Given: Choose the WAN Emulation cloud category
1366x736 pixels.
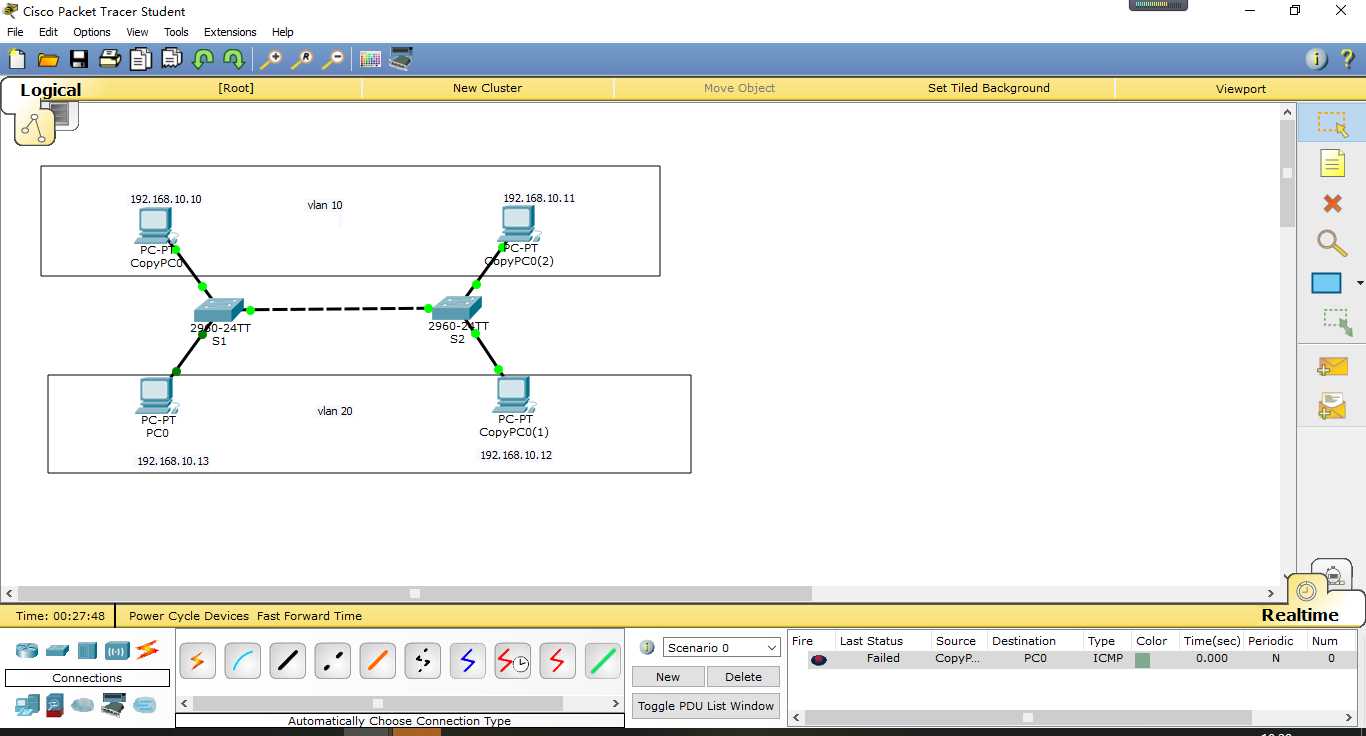Looking at the screenshot, I should click(82, 705).
